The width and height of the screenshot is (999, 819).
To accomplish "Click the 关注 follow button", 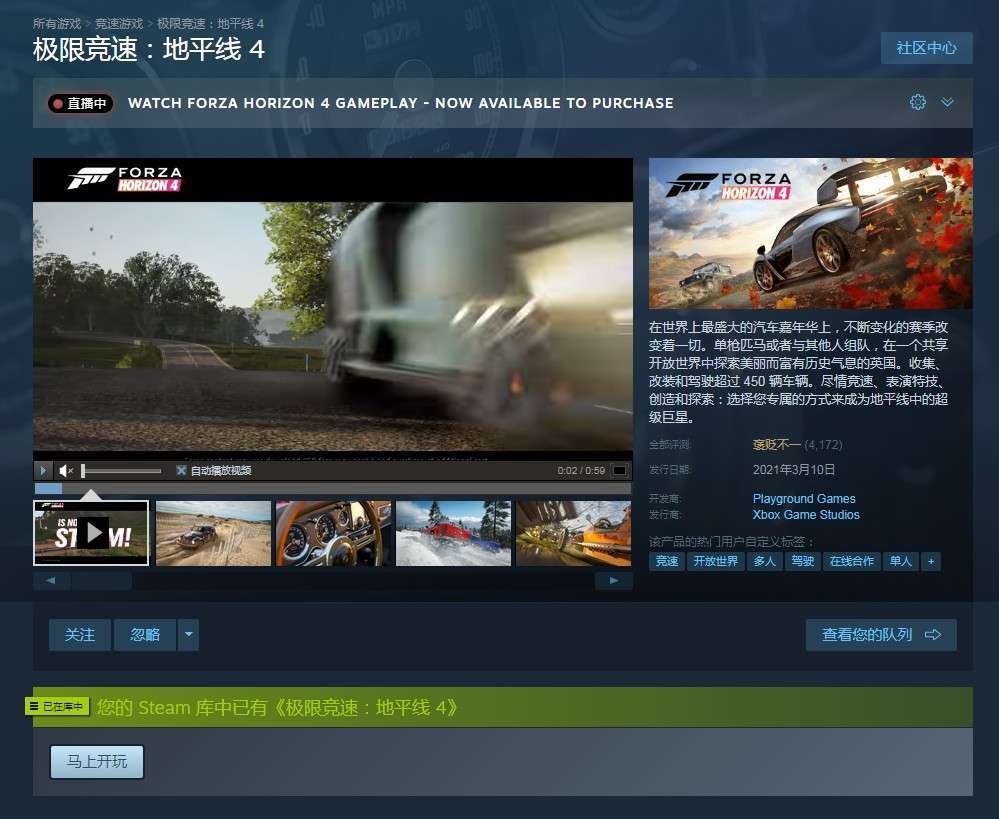I will (x=80, y=635).
